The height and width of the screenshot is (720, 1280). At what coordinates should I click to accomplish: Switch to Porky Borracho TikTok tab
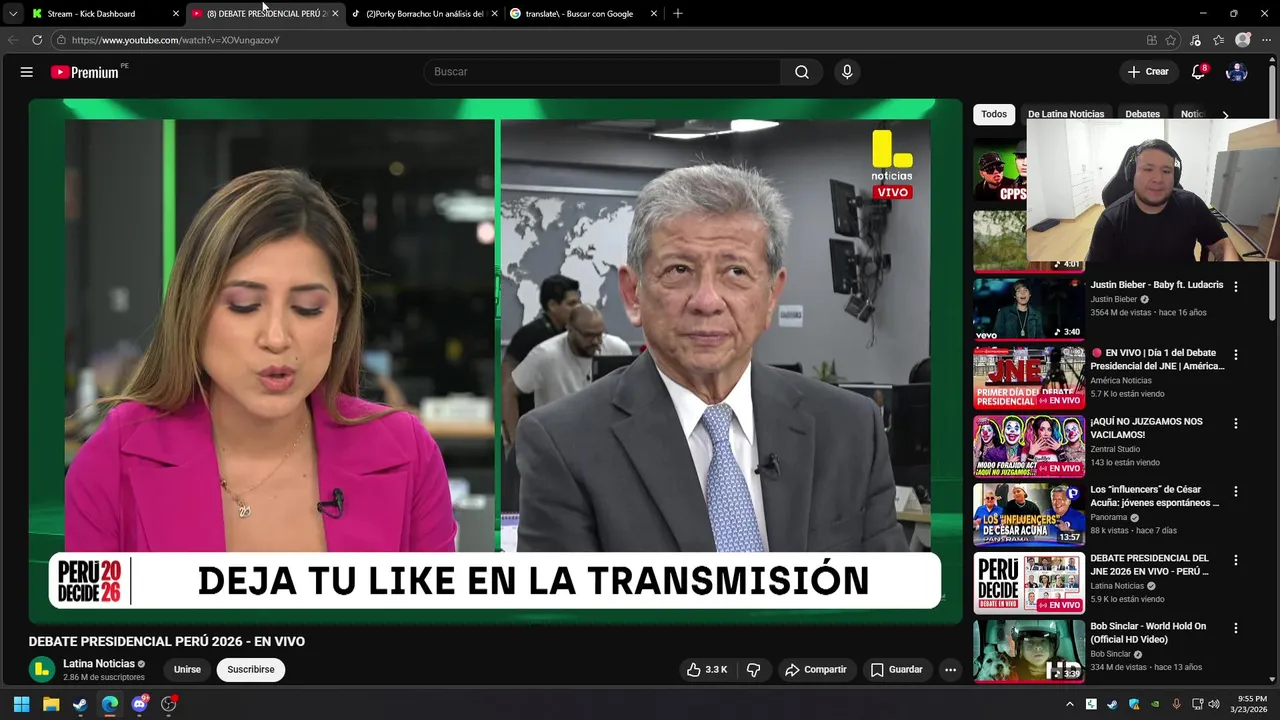[x=425, y=14]
